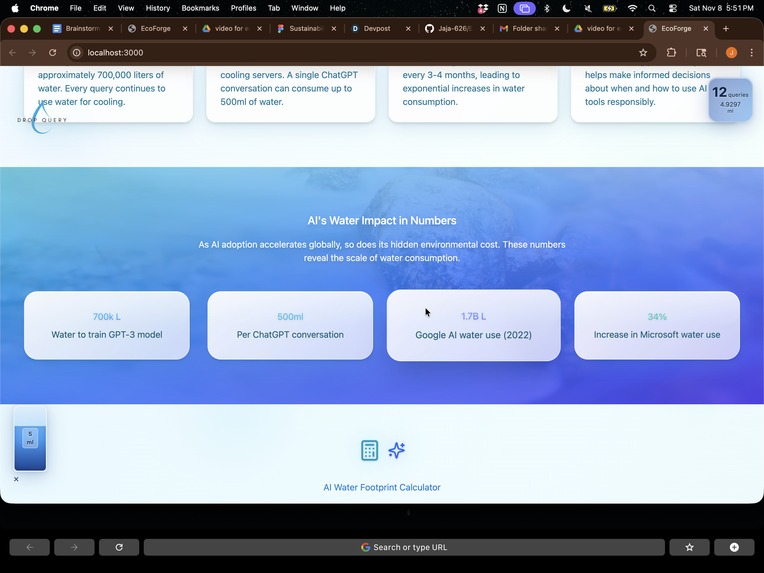
Task: Select the 700k L GPT-3 training card
Action: tap(107, 325)
